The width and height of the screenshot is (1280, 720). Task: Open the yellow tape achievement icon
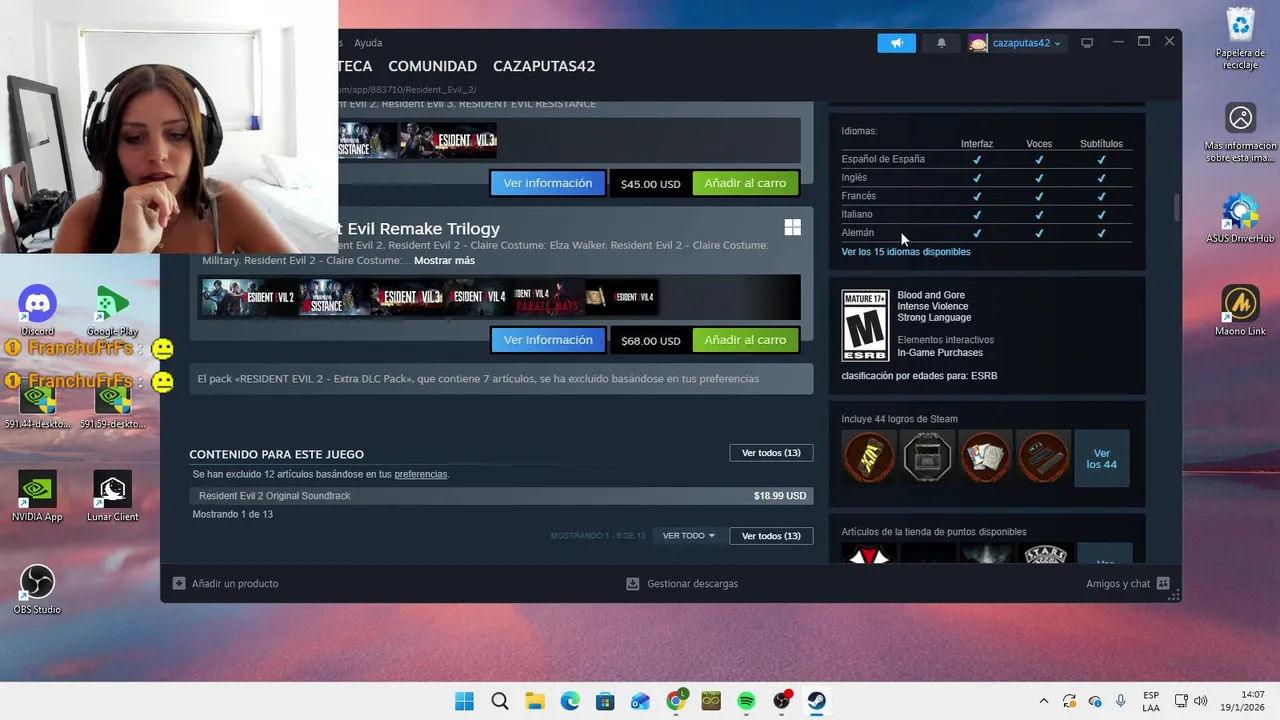pyautogui.click(x=869, y=458)
